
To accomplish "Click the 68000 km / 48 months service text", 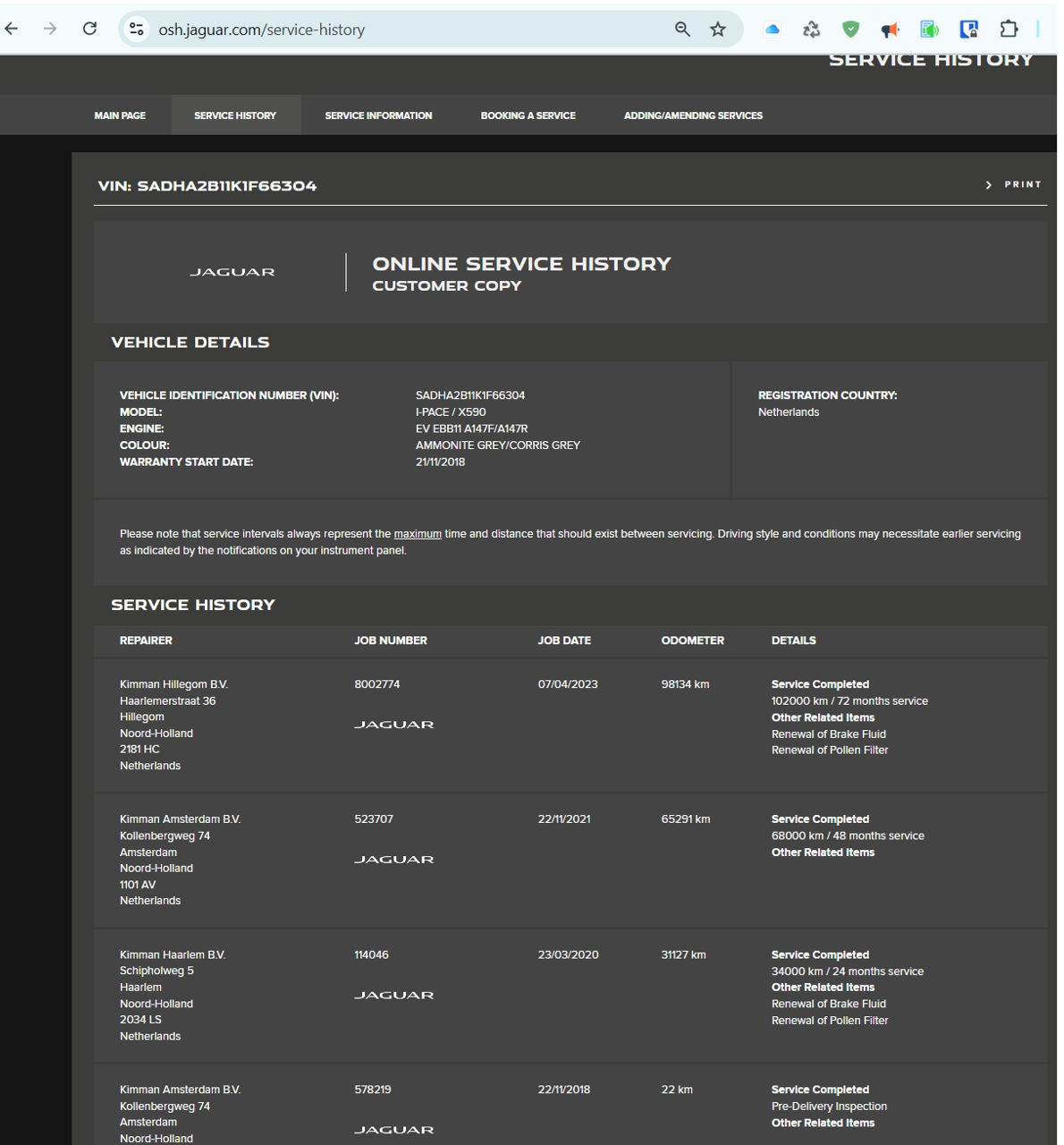I will (848, 836).
